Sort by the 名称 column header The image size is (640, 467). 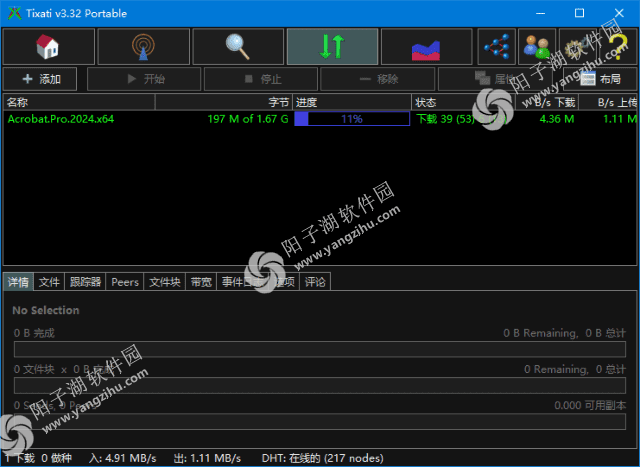click(79, 102)
